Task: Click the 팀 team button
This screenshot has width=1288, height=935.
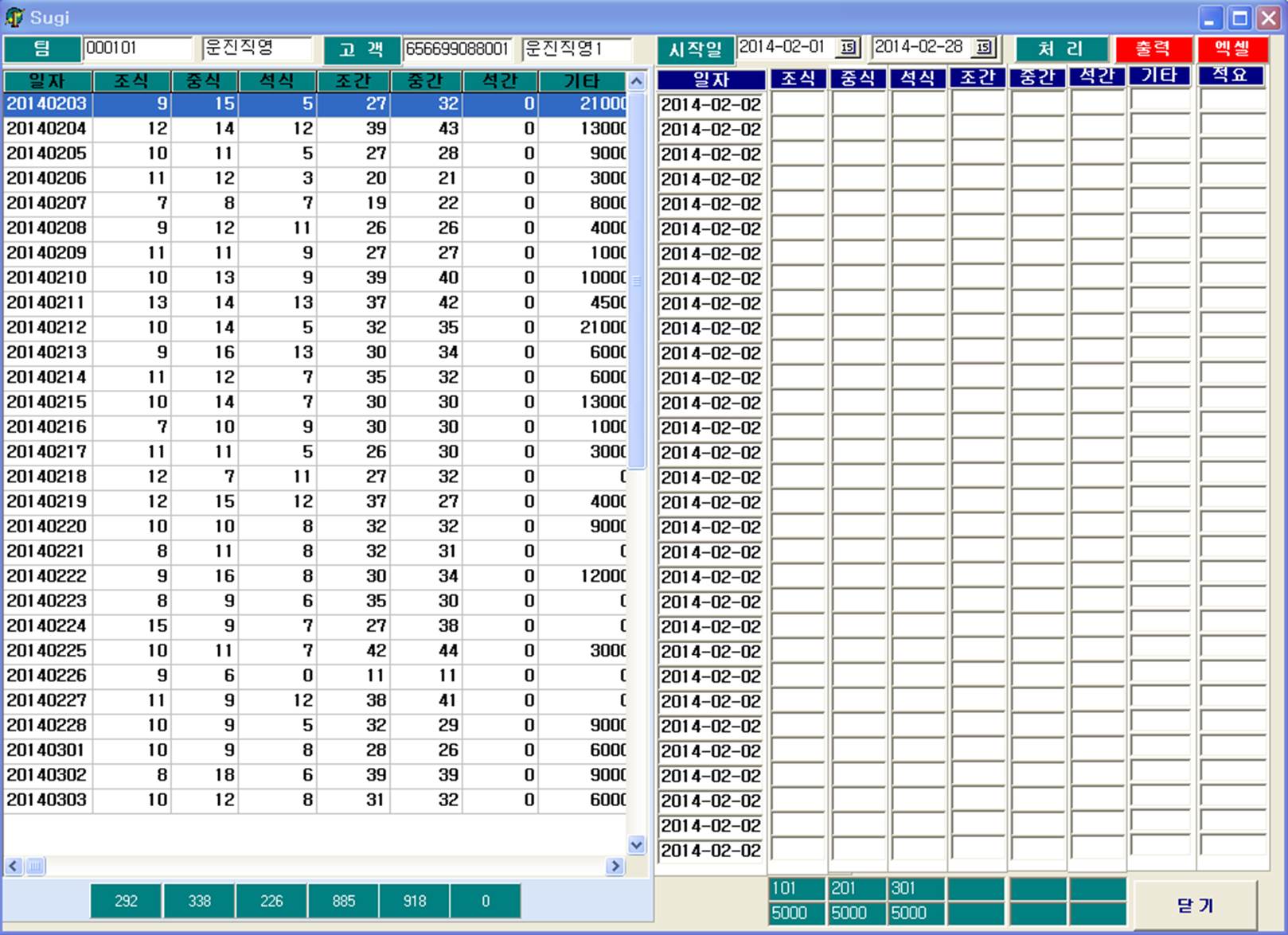Action: click(42, 49)
